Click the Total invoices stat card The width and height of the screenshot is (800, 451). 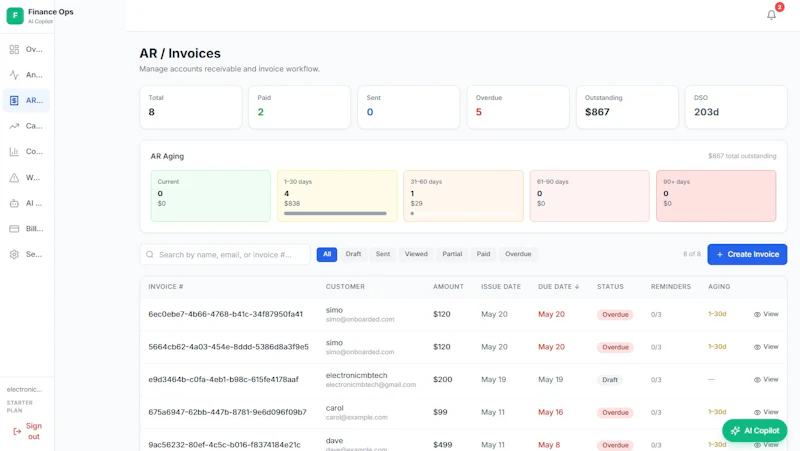click(x=191, y=107)
